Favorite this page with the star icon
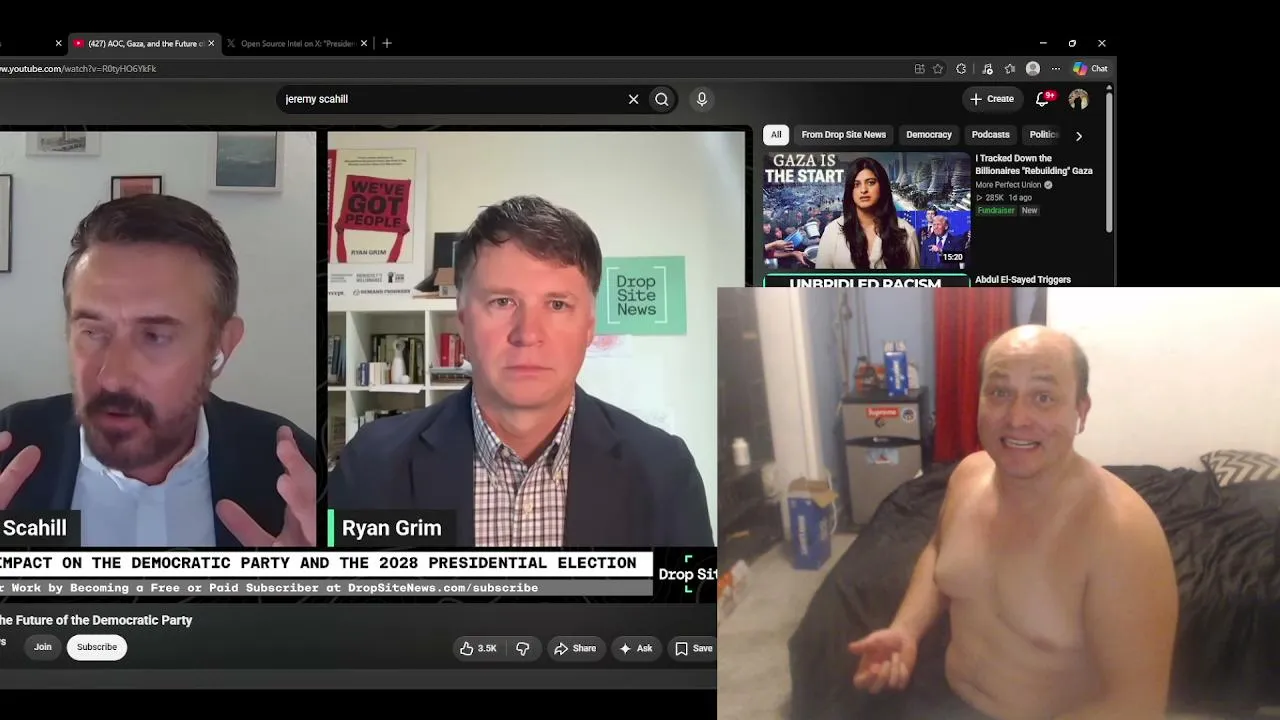This screenshot has width=1280, height=720. pyautogui.click(x=938, y=69)
